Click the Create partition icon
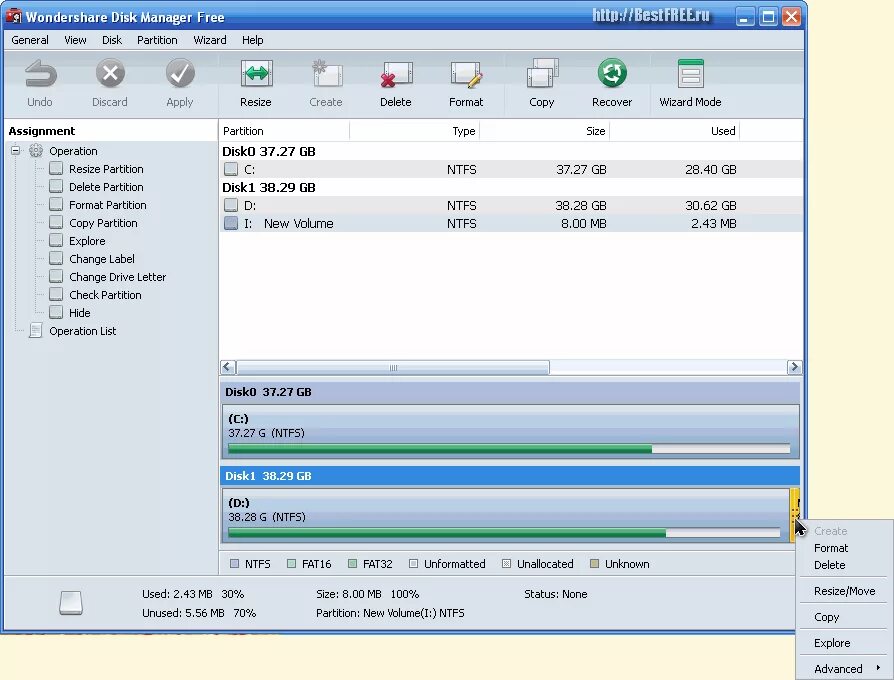This screenshot has width=894, height=680. click(327, 74)
